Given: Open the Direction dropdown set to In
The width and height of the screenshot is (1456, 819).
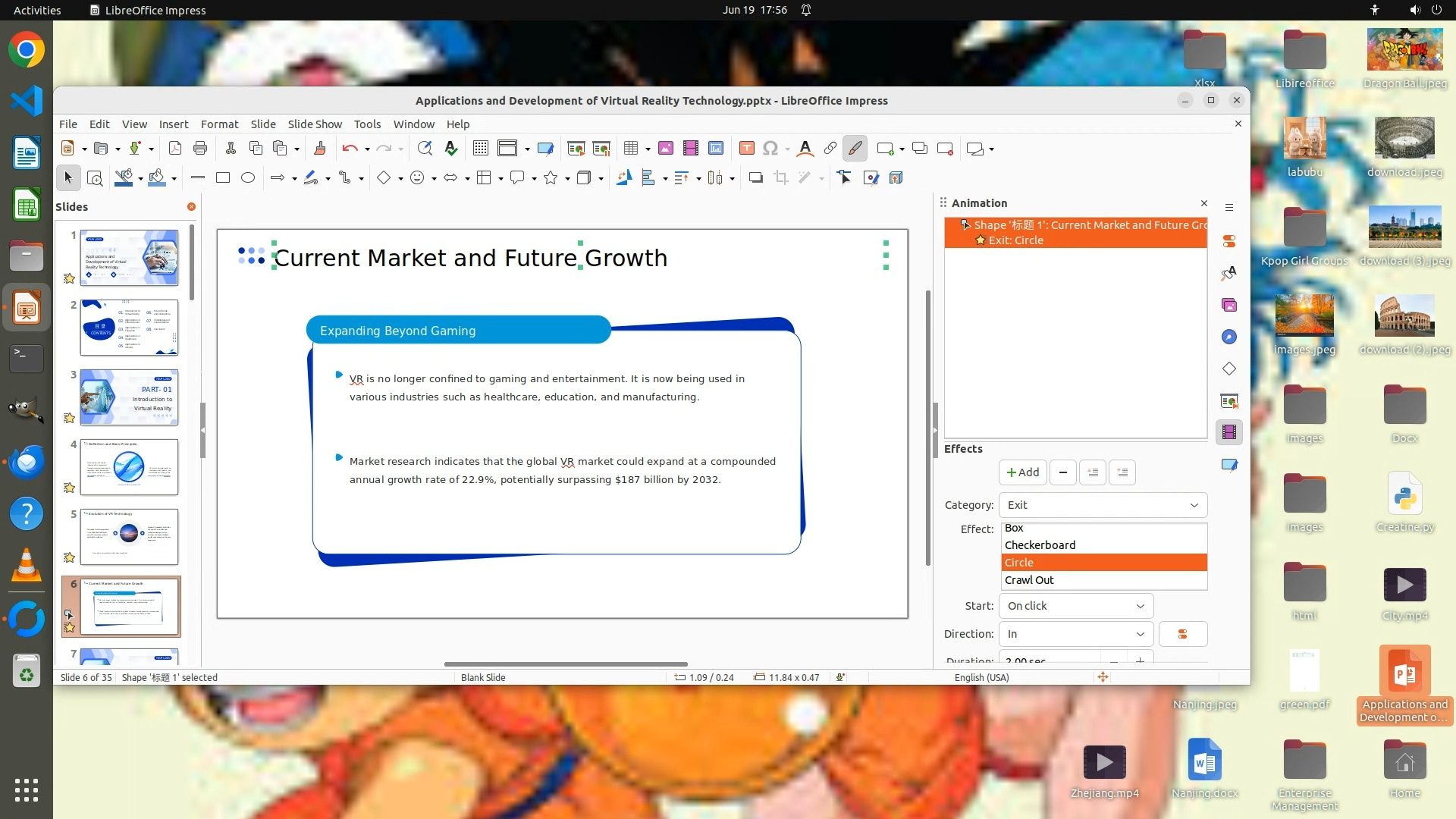Looking at the screenshot, I should 1075,634.
